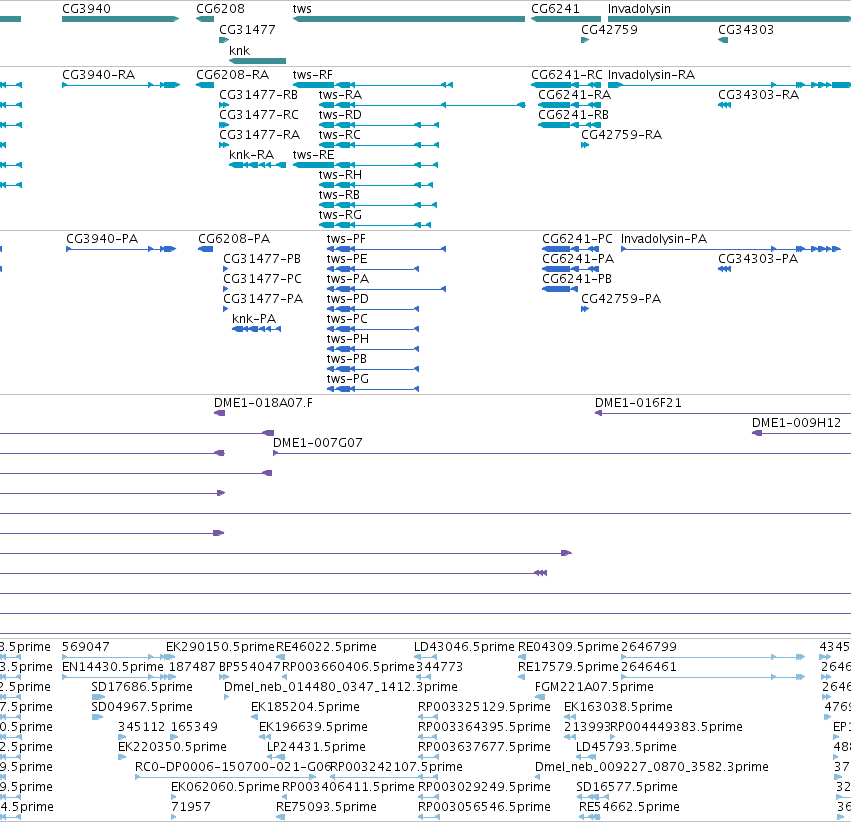851x822 pixels.
Task: Click transcript tws-RB label
Action: 339,195
